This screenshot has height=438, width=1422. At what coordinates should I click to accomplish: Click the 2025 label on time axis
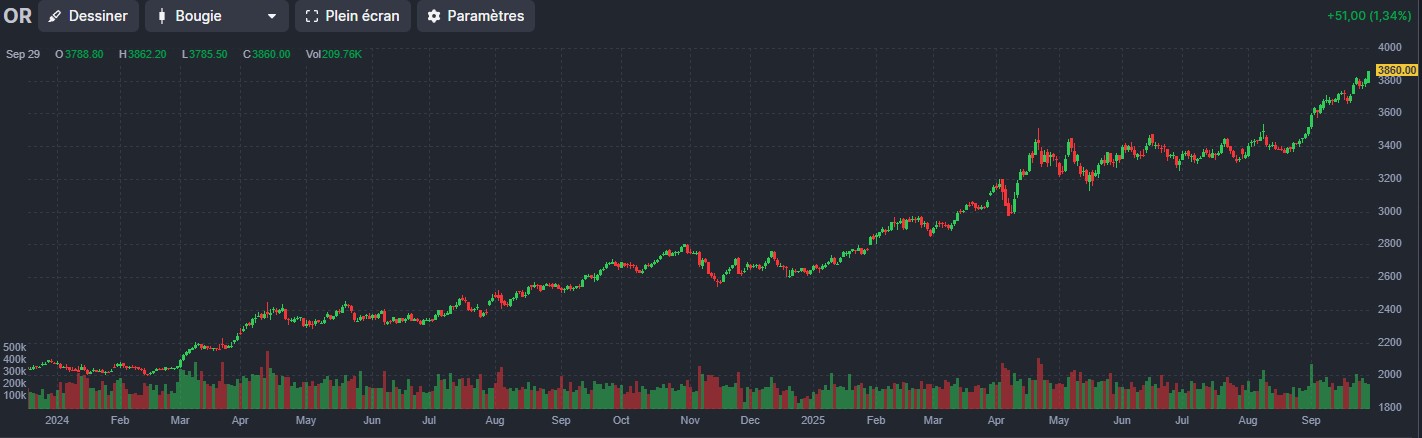pyautogui.click(x=815, y=423)
